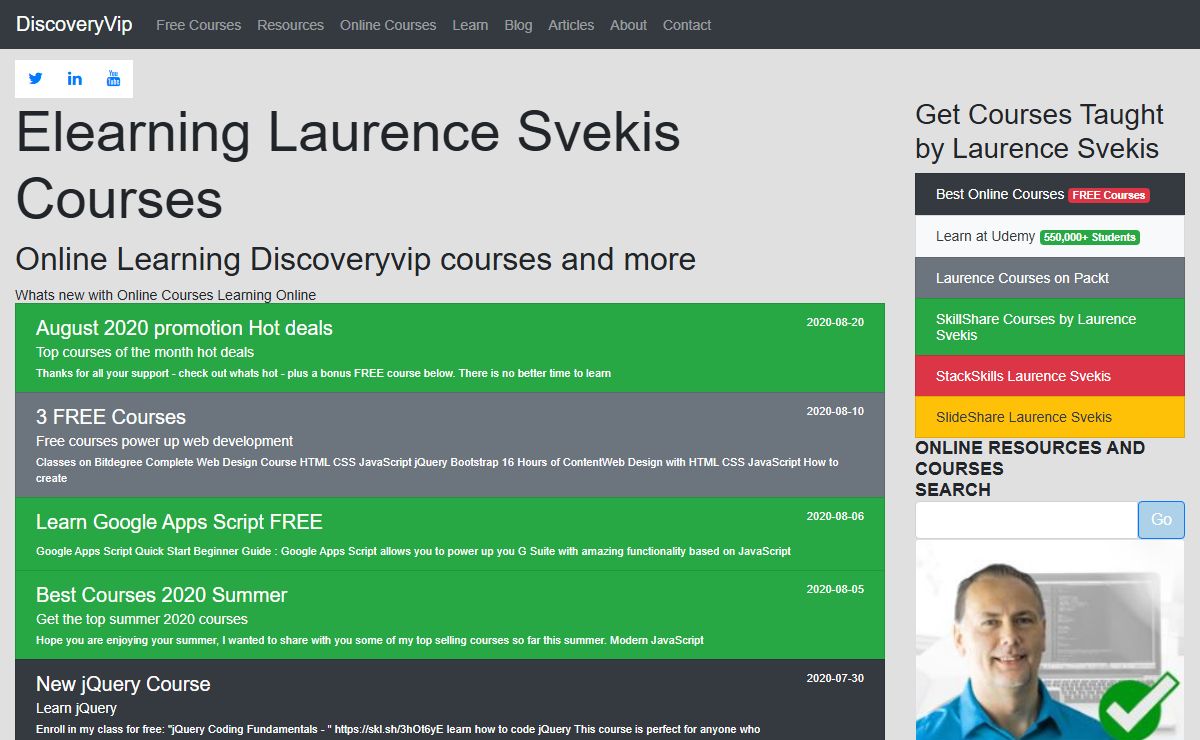Open Learn Google Apps Script FREE post
1200x740 pixels.
coord(450,534)
